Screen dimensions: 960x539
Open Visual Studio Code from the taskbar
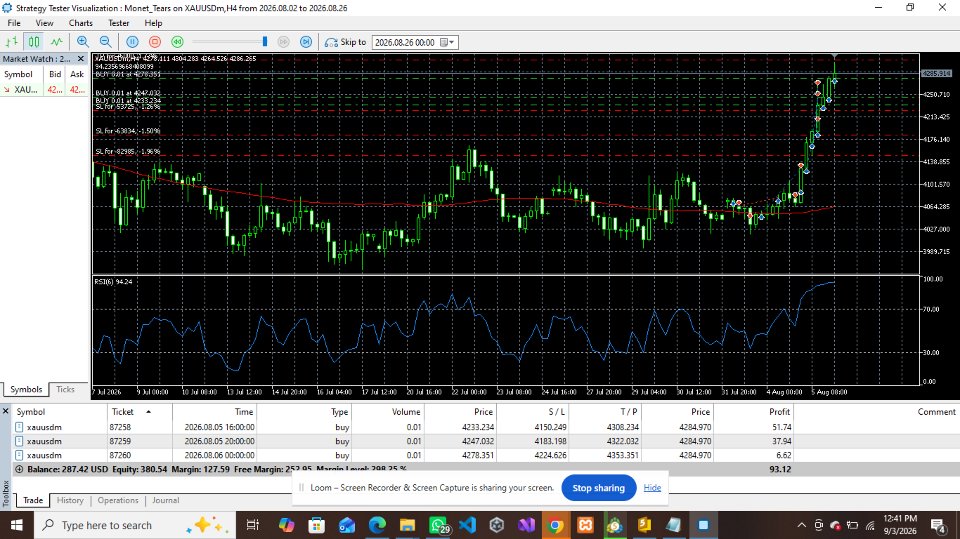click(467, 525)
